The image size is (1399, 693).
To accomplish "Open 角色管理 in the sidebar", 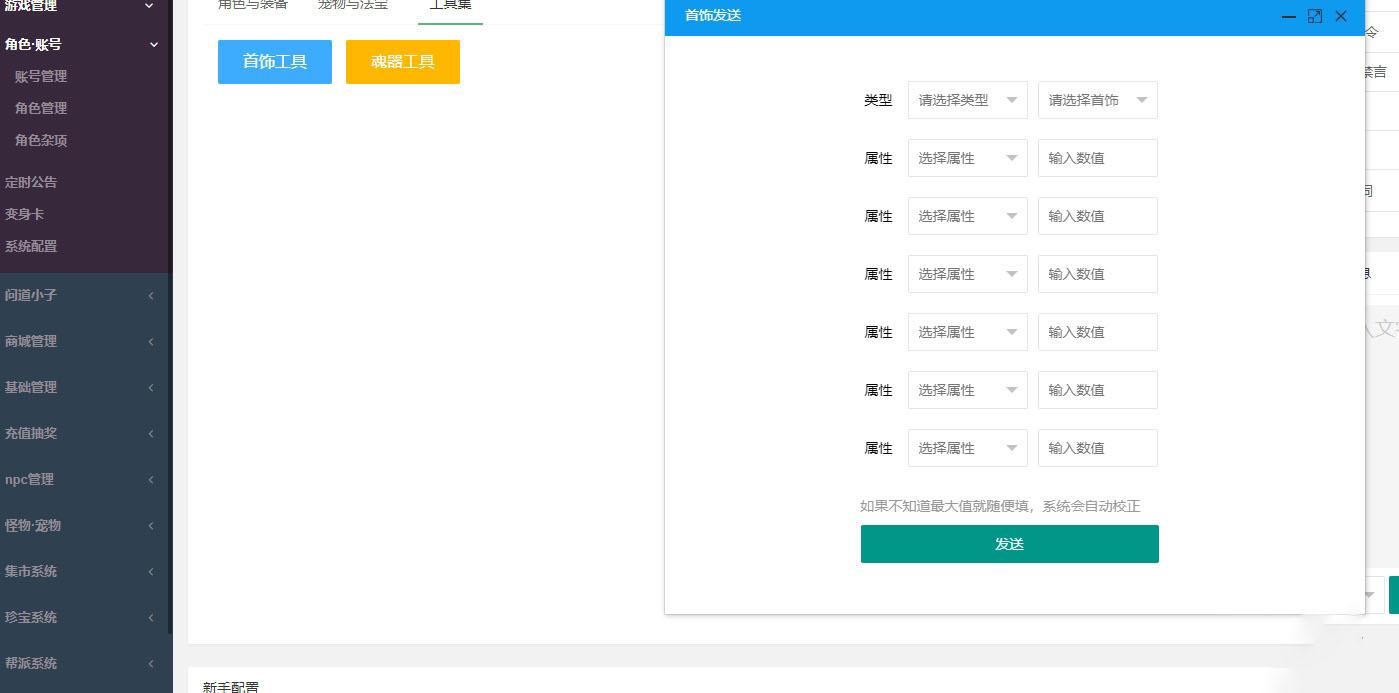I will tap(41, 108).
